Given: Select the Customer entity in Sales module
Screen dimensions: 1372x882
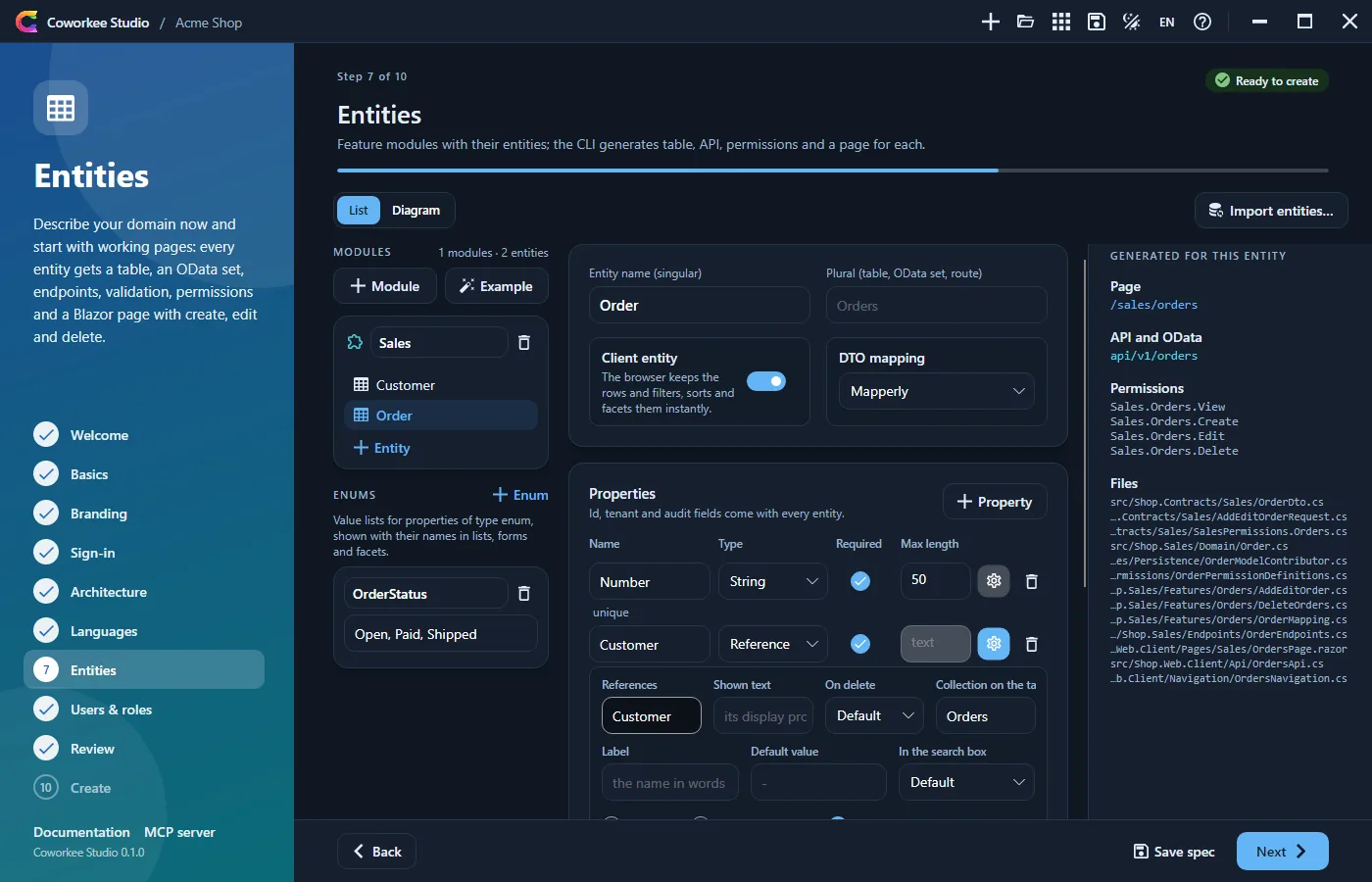Looking at the screenshot, I should (x=441, y=385).
